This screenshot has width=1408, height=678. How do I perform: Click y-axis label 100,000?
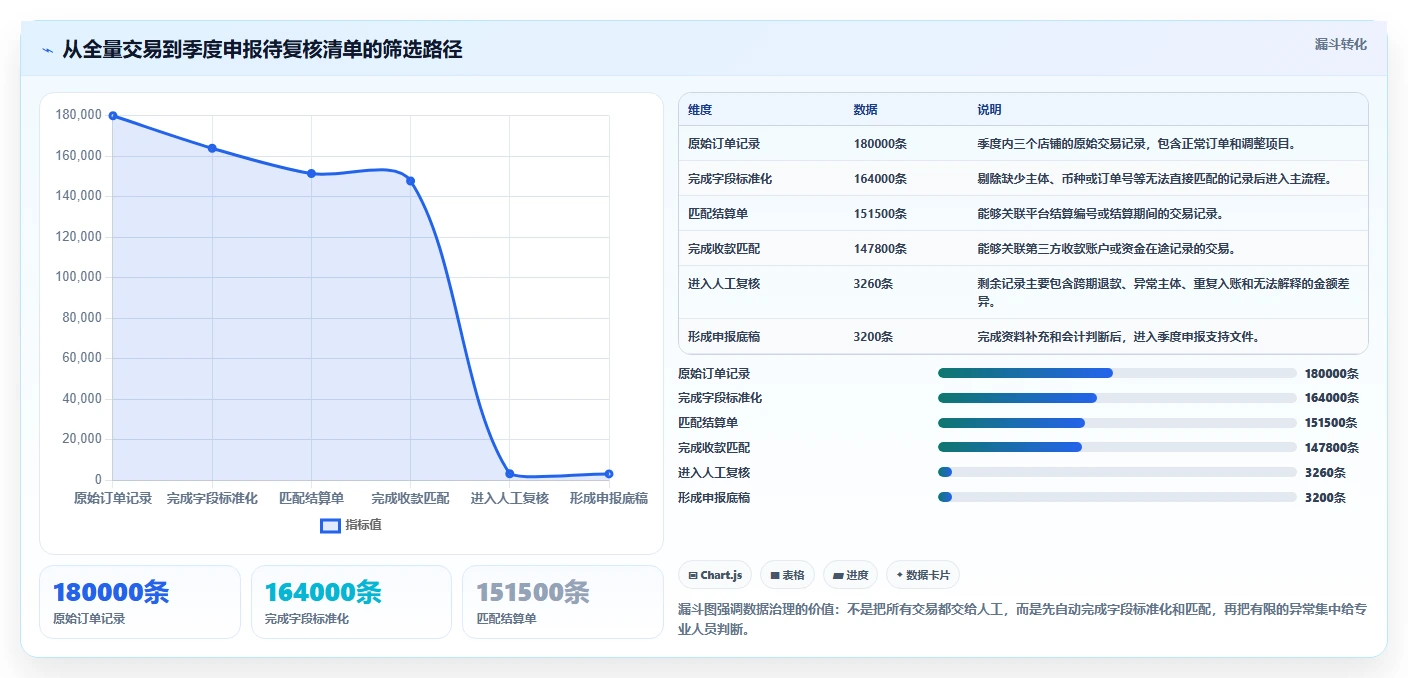pyautogui.click(x=79, y=277)
